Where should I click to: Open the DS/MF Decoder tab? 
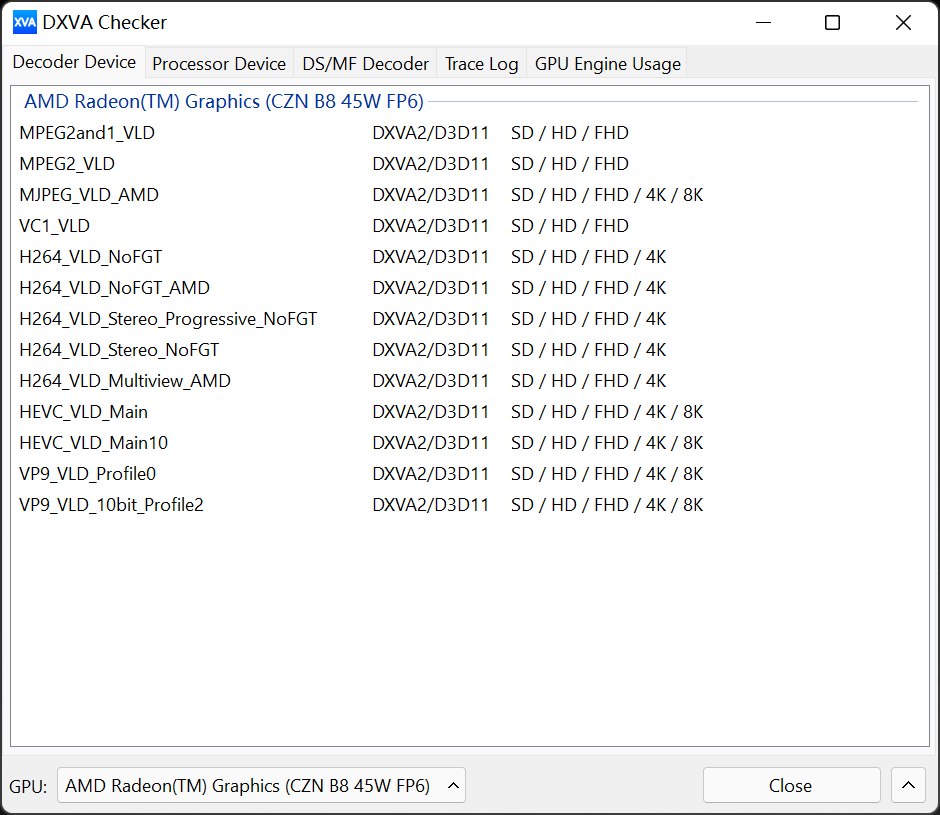tap(365, 64)
